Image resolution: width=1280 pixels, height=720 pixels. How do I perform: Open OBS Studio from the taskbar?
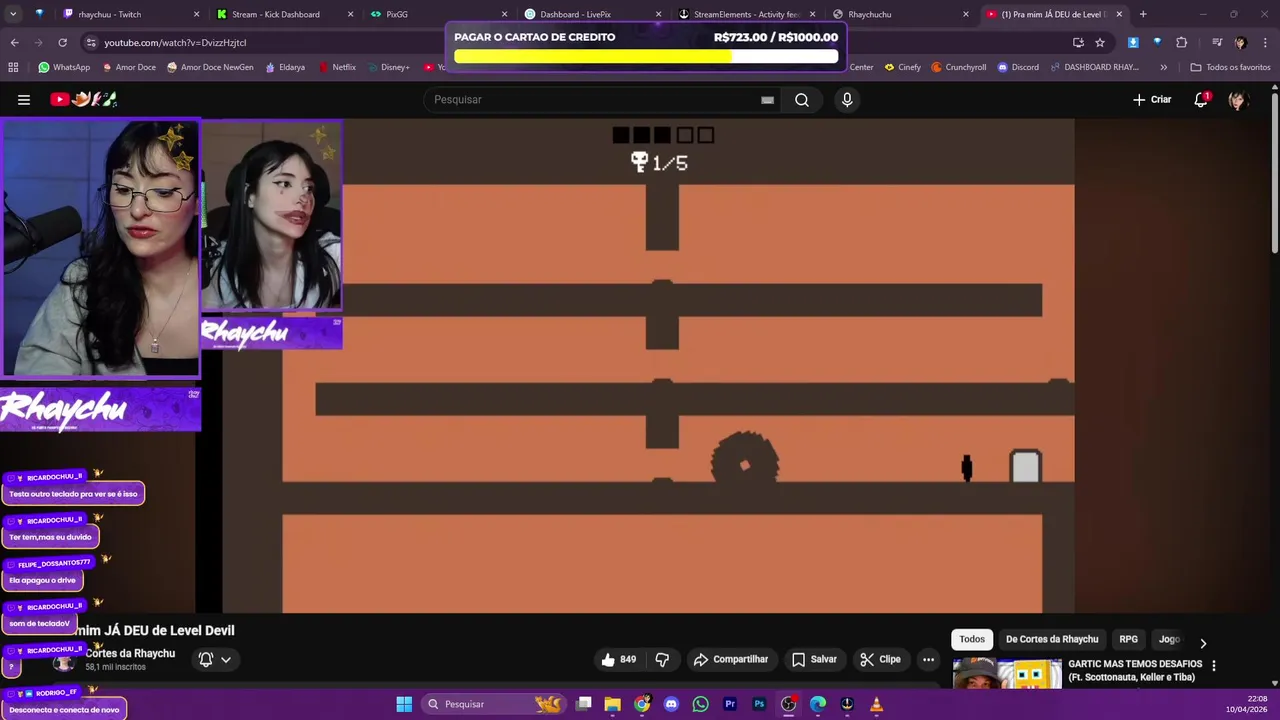[788, 704]
